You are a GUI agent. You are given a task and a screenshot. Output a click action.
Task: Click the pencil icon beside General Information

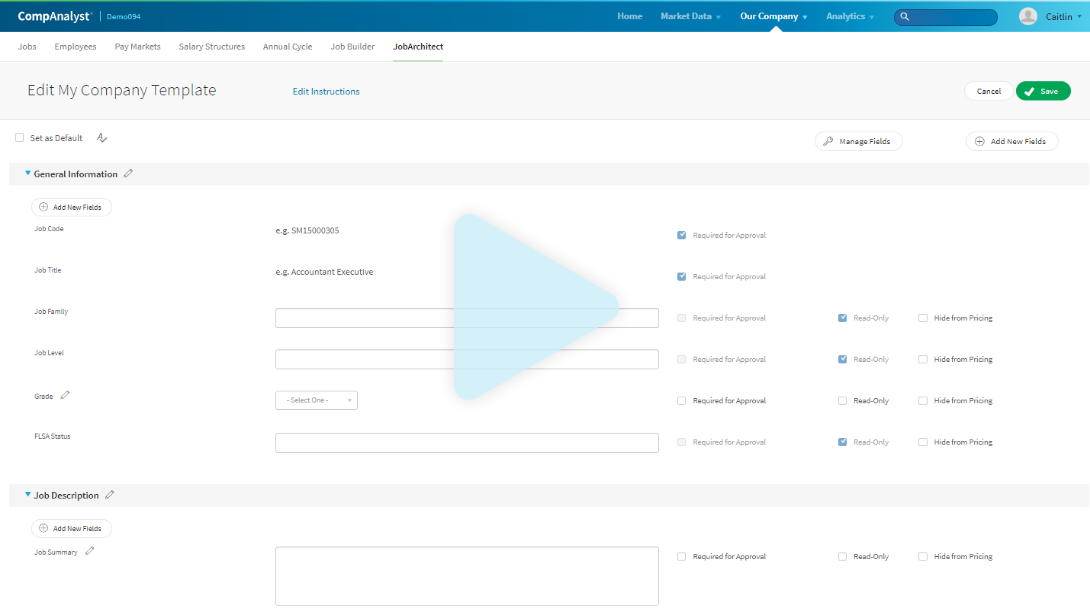tap(128, 174)
